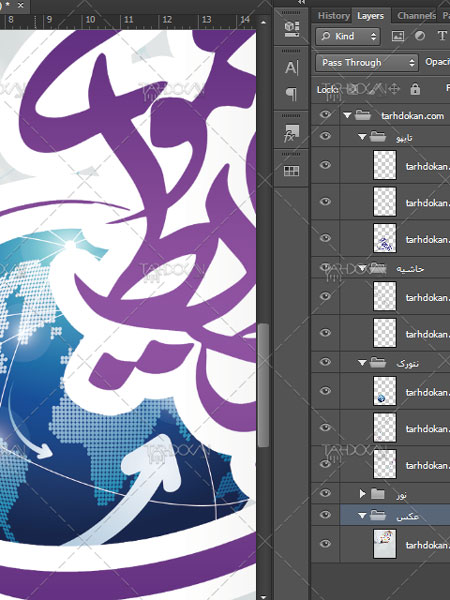
Task: Select the tarhdokan.com group name
Action: point(412,115)
